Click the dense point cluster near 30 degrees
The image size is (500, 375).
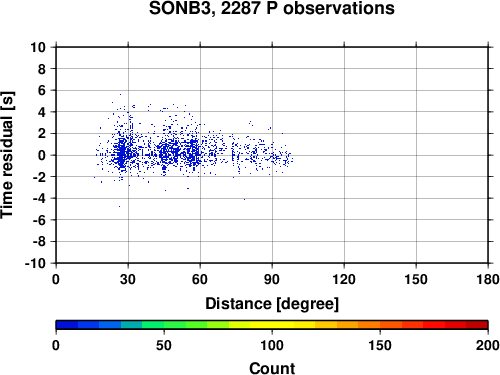(122, 153)
